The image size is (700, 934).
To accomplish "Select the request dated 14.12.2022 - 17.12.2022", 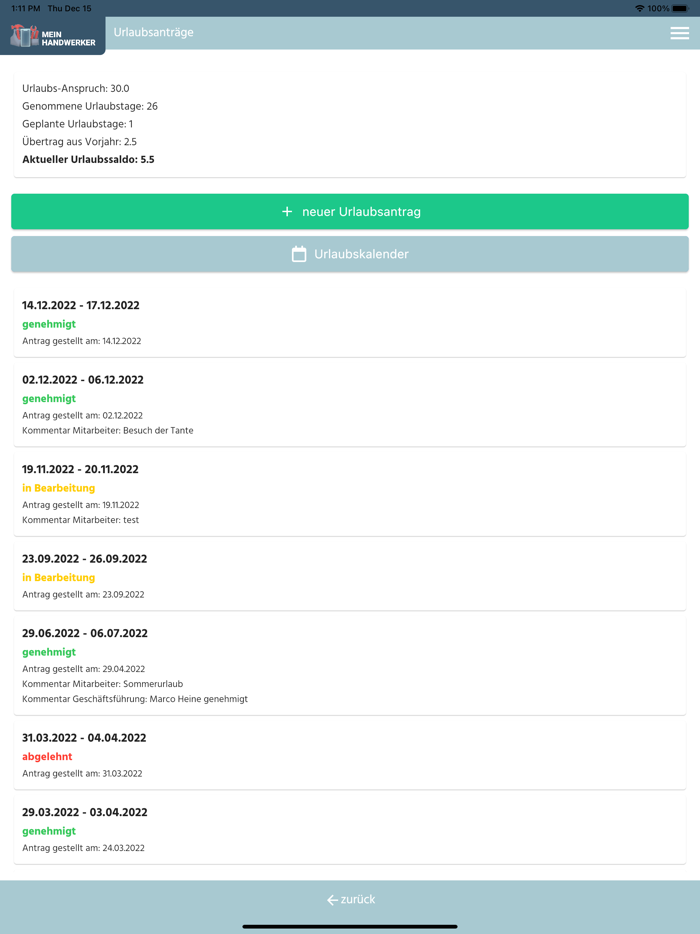I will pyautogui.click(x=350, y=321).
